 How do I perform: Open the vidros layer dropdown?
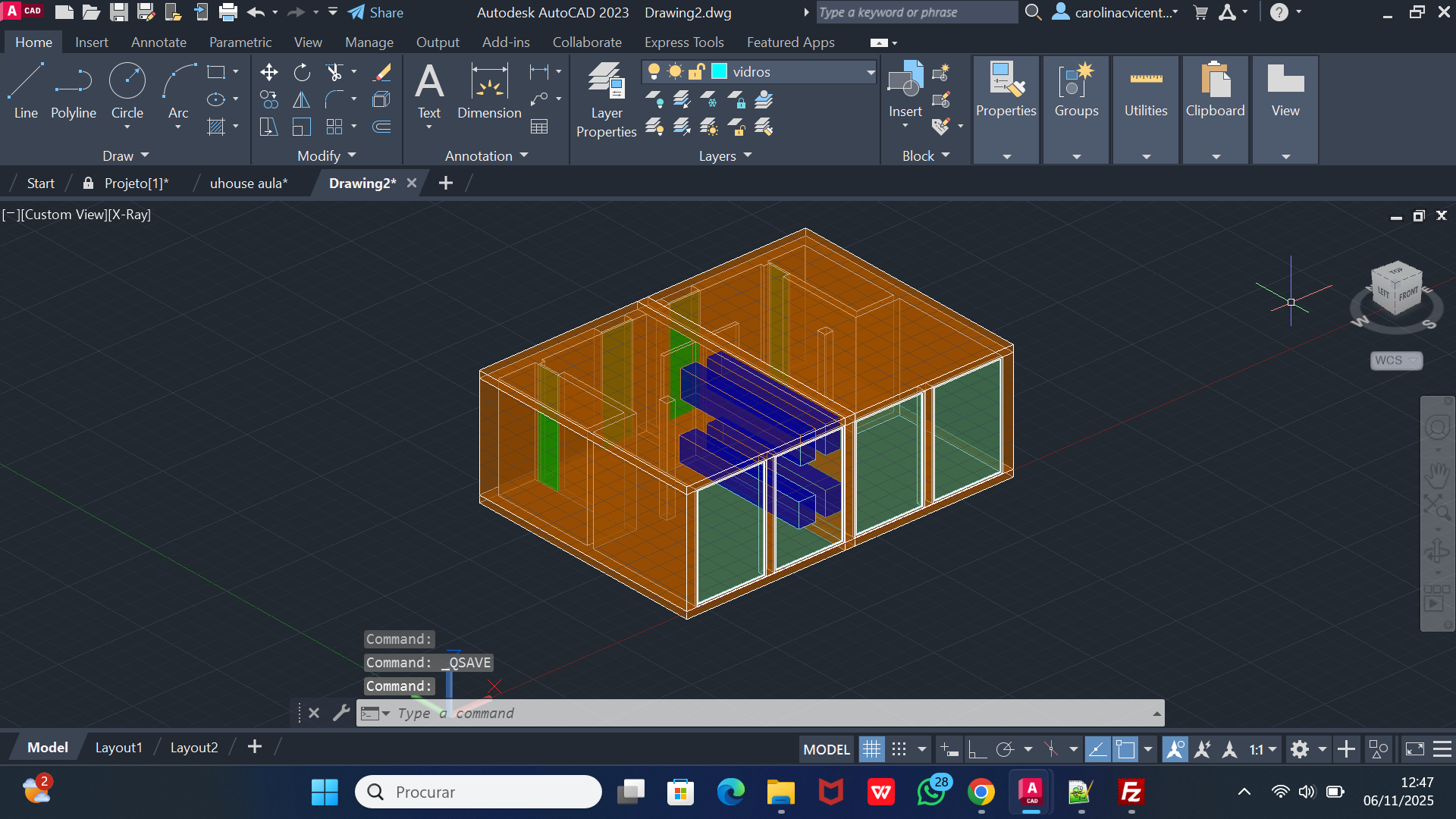tap(871, 72)
